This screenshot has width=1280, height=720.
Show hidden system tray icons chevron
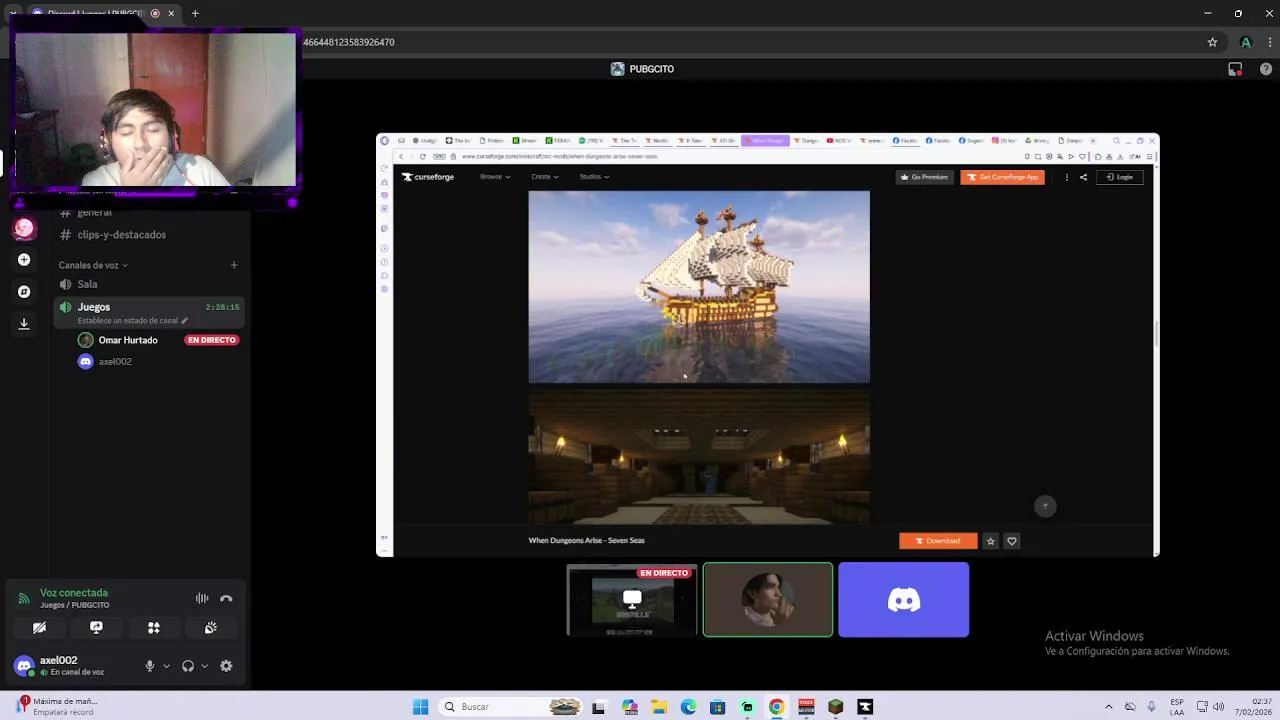click(1108, 707)
